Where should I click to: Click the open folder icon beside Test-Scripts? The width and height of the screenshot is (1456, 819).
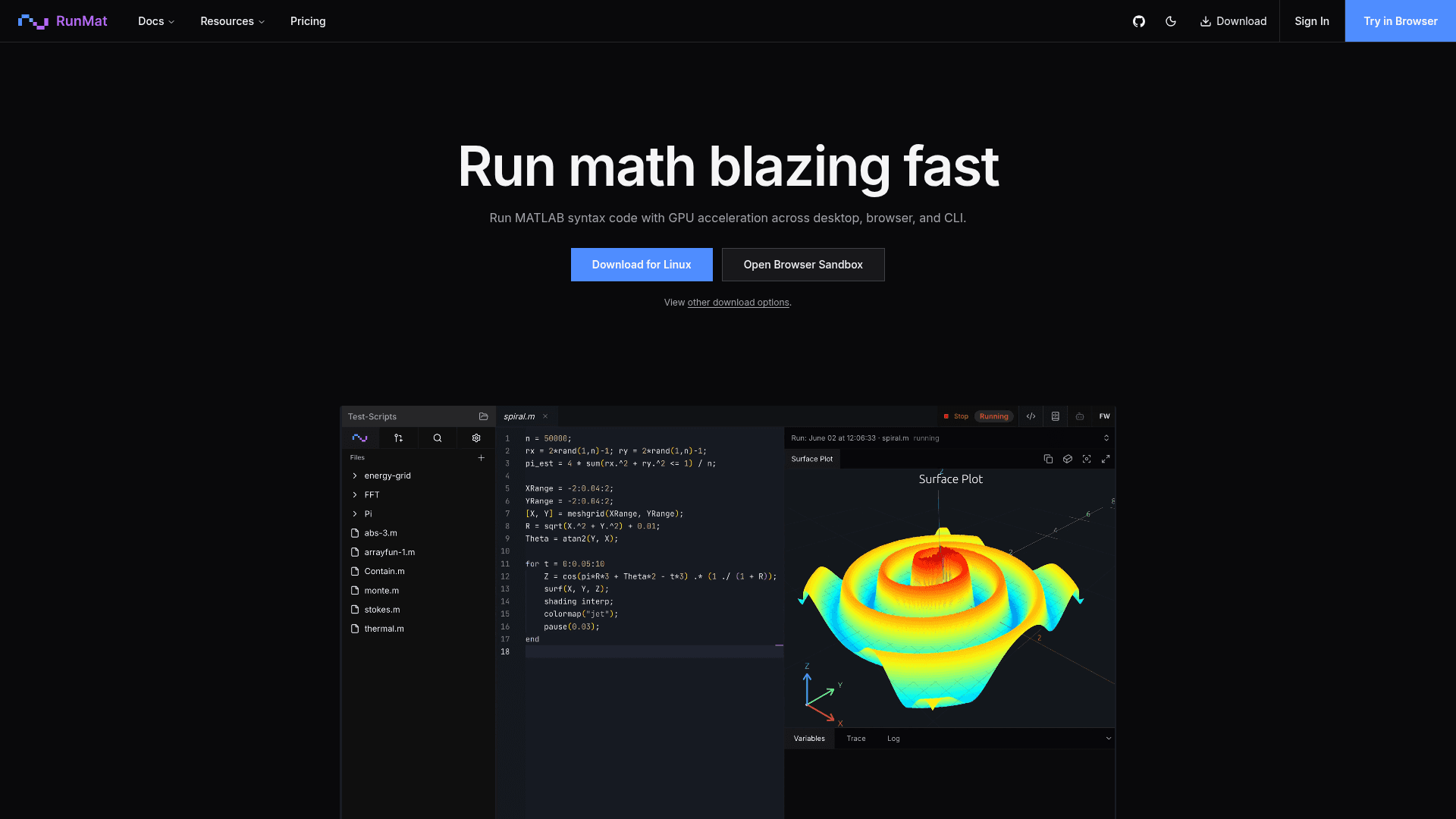tap(483, 416)
